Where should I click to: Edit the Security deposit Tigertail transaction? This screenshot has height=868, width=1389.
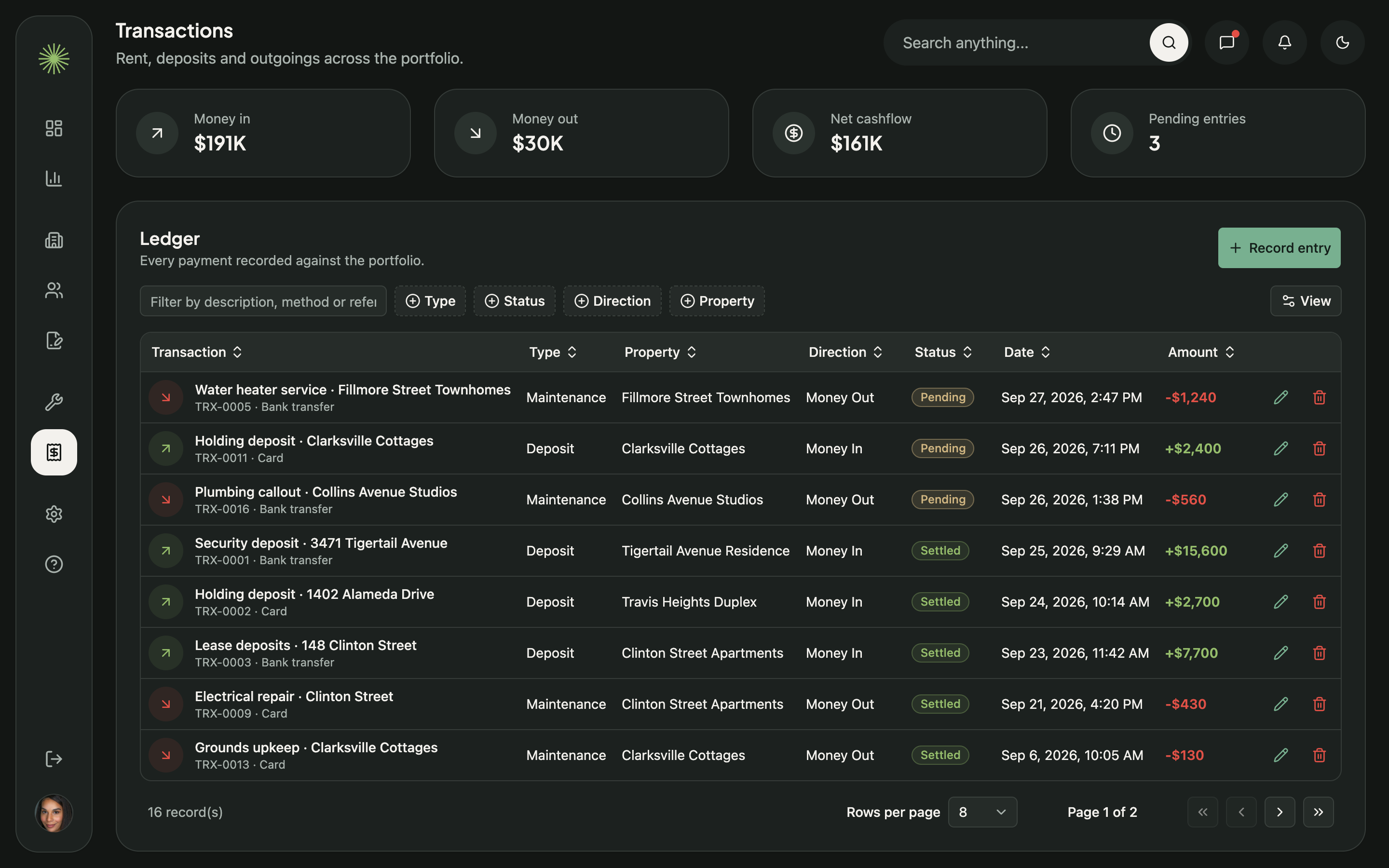tap(1281, 551)
